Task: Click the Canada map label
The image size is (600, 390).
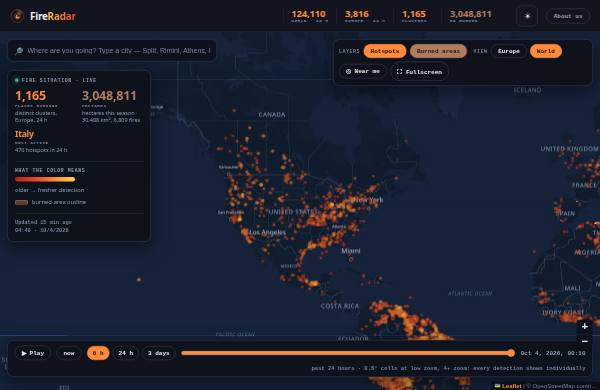Action: tap(272, 115)
